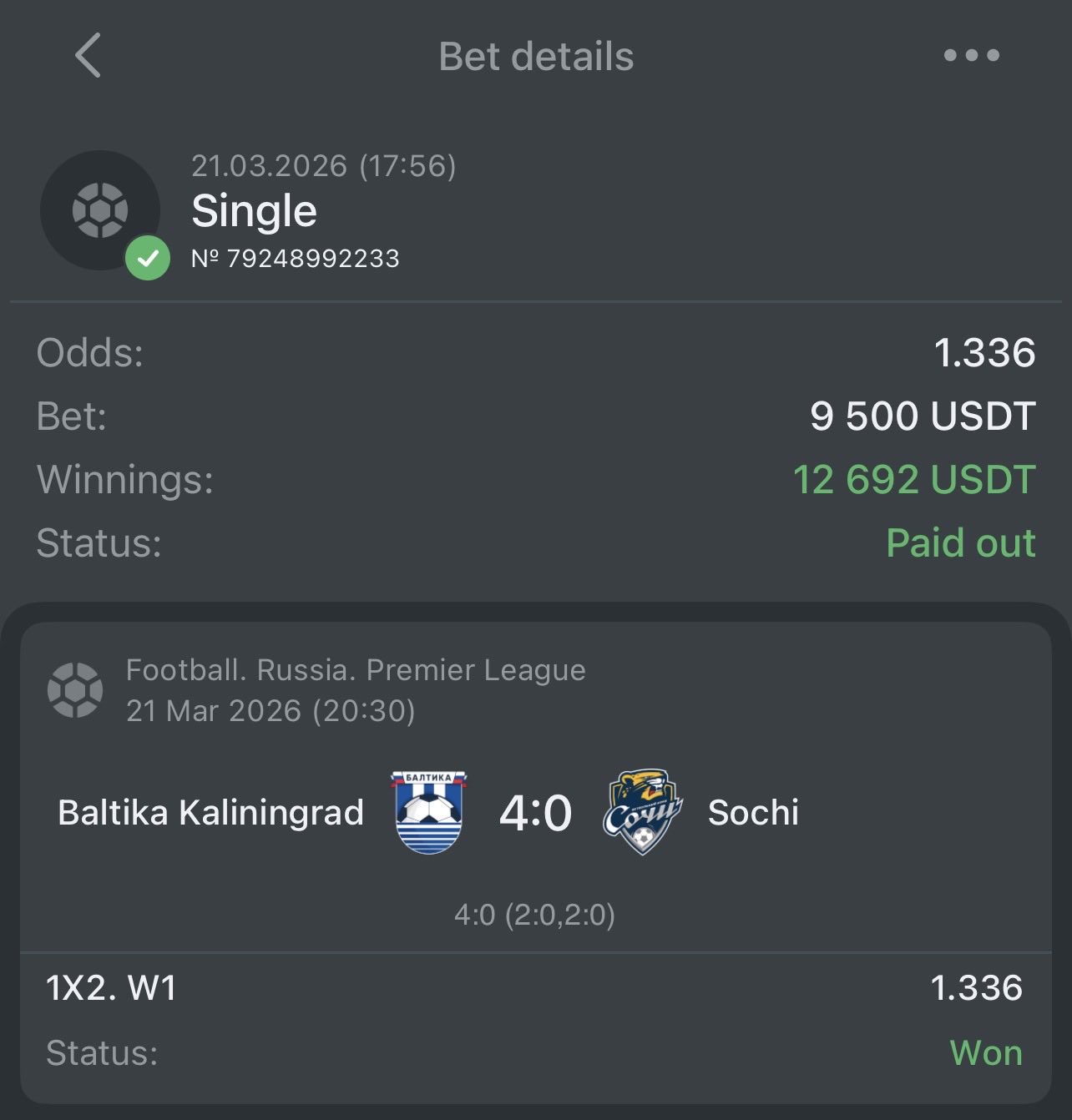Tap the green Won status label

pyautogui.click(x=986, y=1053)
